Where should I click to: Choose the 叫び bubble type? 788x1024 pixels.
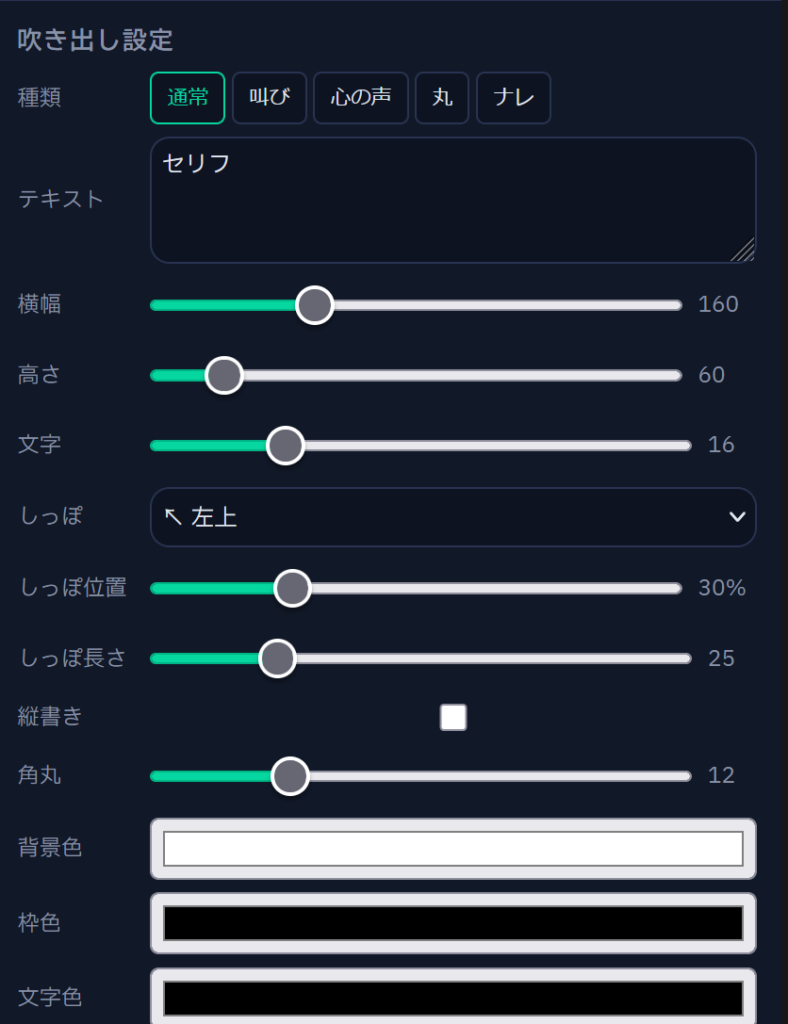(x=269, y=98)
